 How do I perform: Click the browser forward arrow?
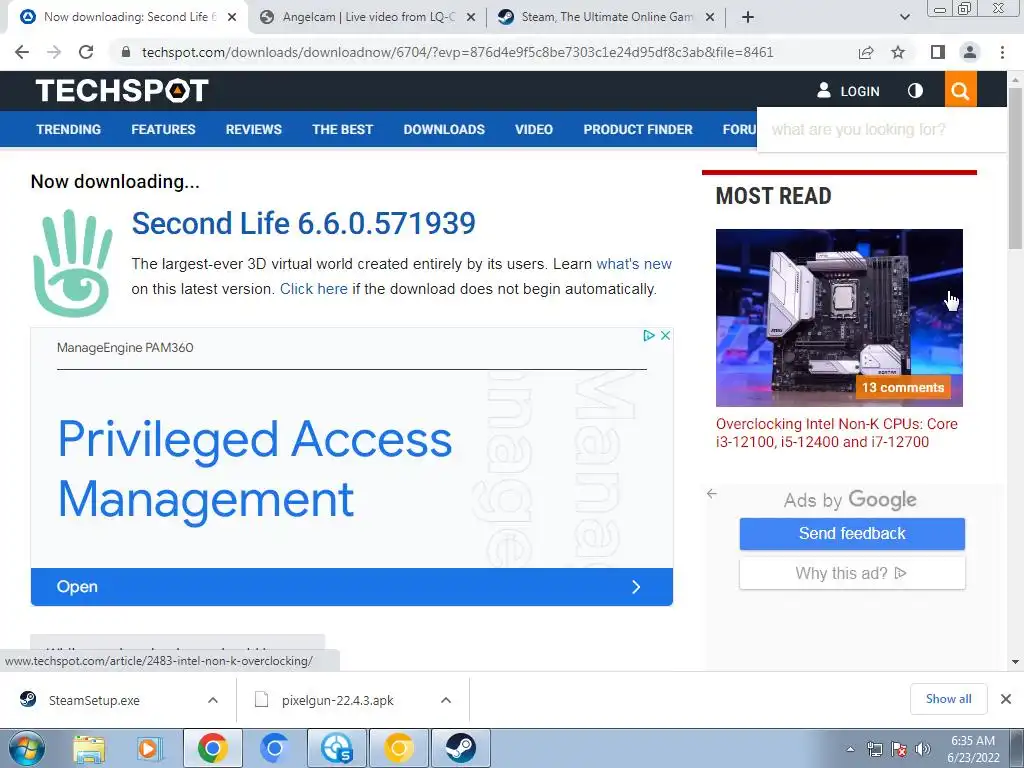point(54,52)
